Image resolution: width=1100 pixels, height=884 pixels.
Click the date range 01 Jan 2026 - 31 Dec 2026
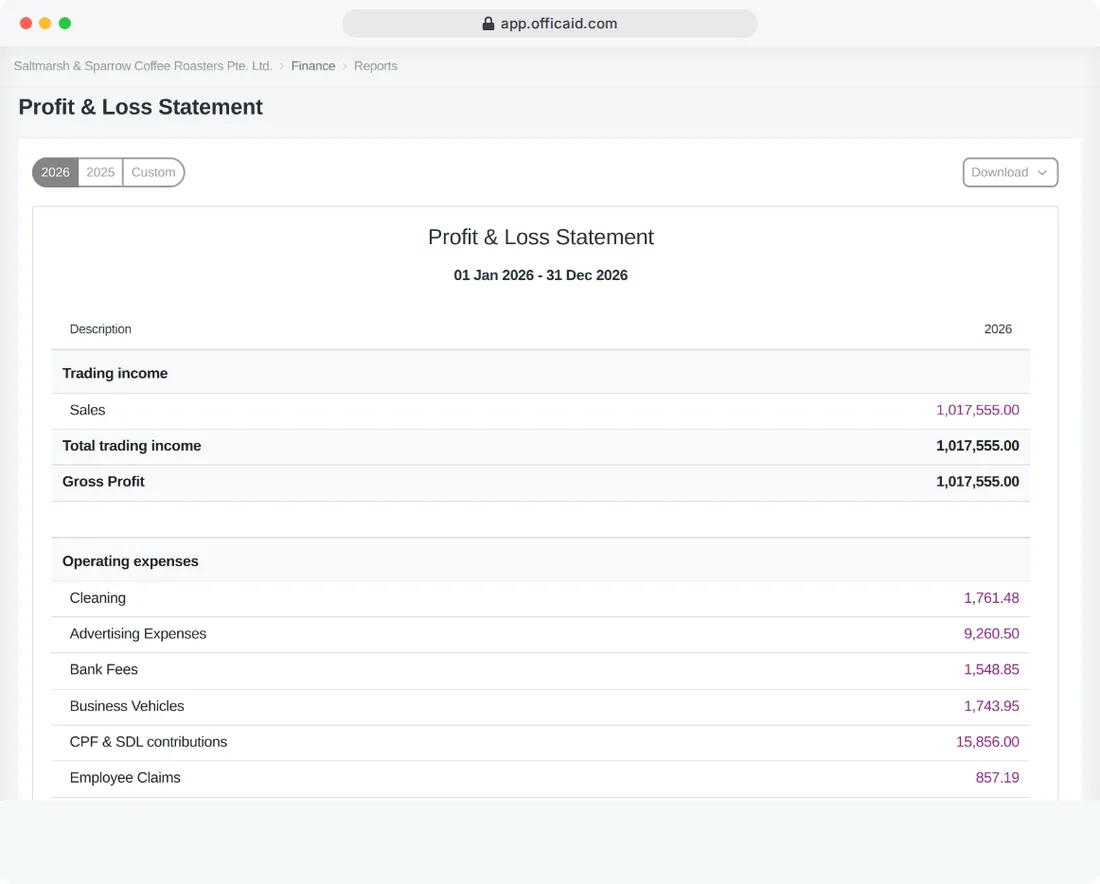tap(541, 276)
